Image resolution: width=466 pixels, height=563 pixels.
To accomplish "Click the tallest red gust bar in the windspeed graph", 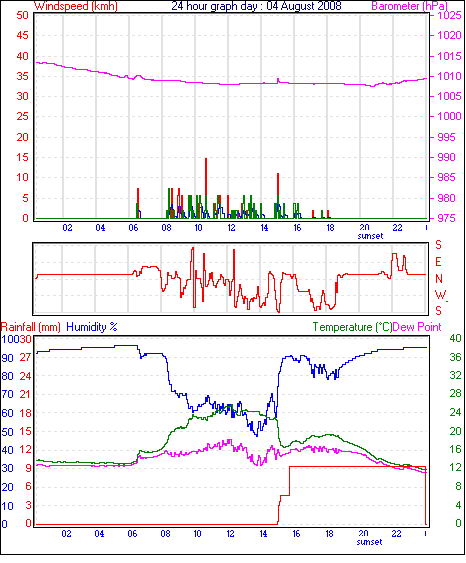I will (206, 177).
